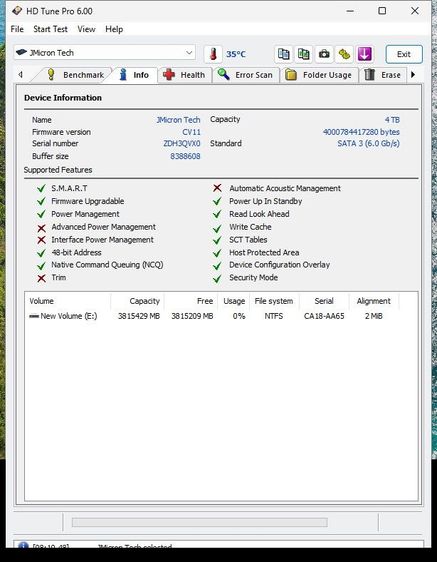Open the View menu

coord(86,29)
